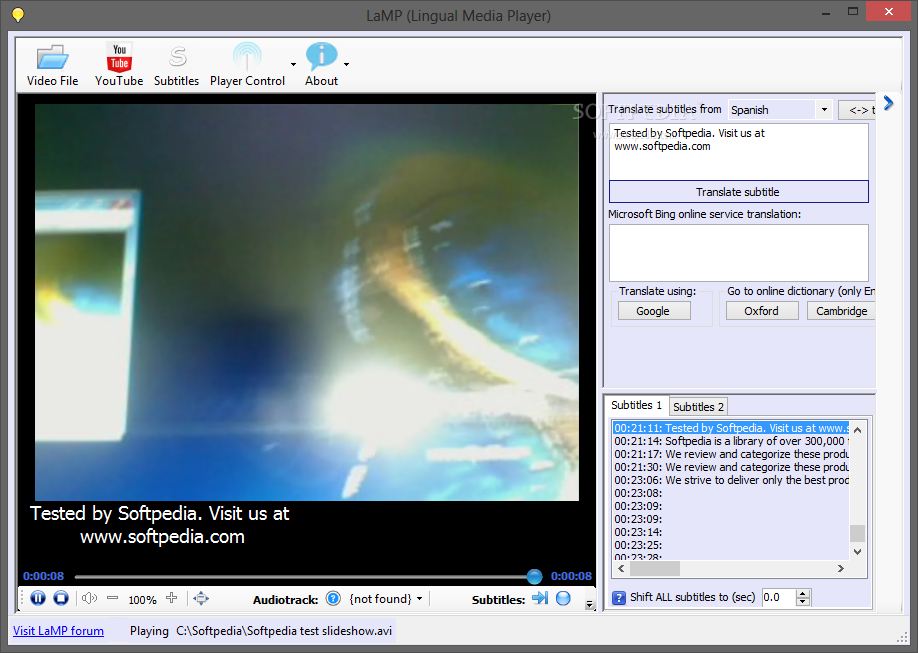The height and width of the screenshot is (653, 918).
Task: Select subtitle line 00:21:14
Action: [731, 441]
